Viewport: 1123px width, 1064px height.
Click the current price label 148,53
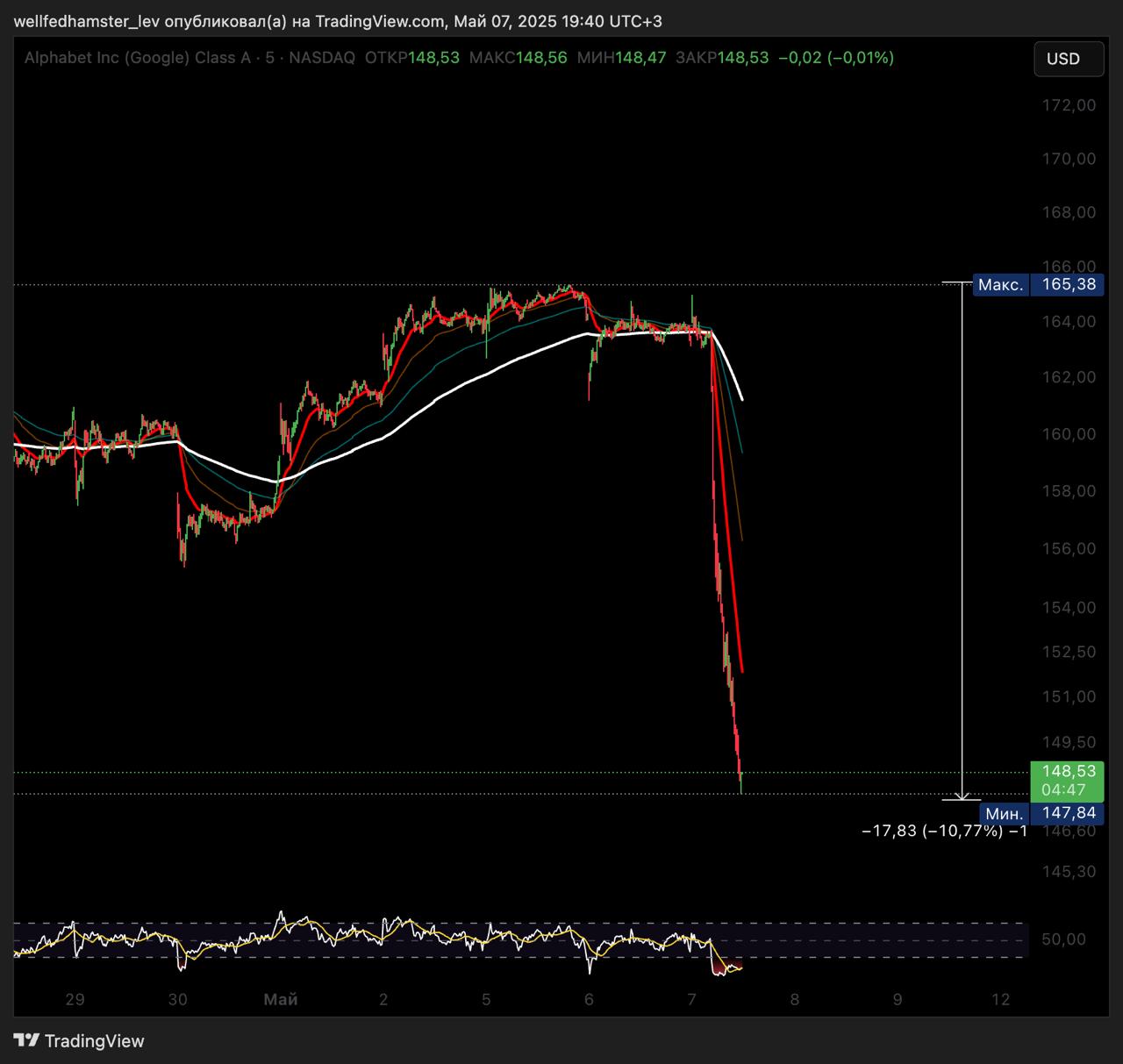tap(1069, 771)
